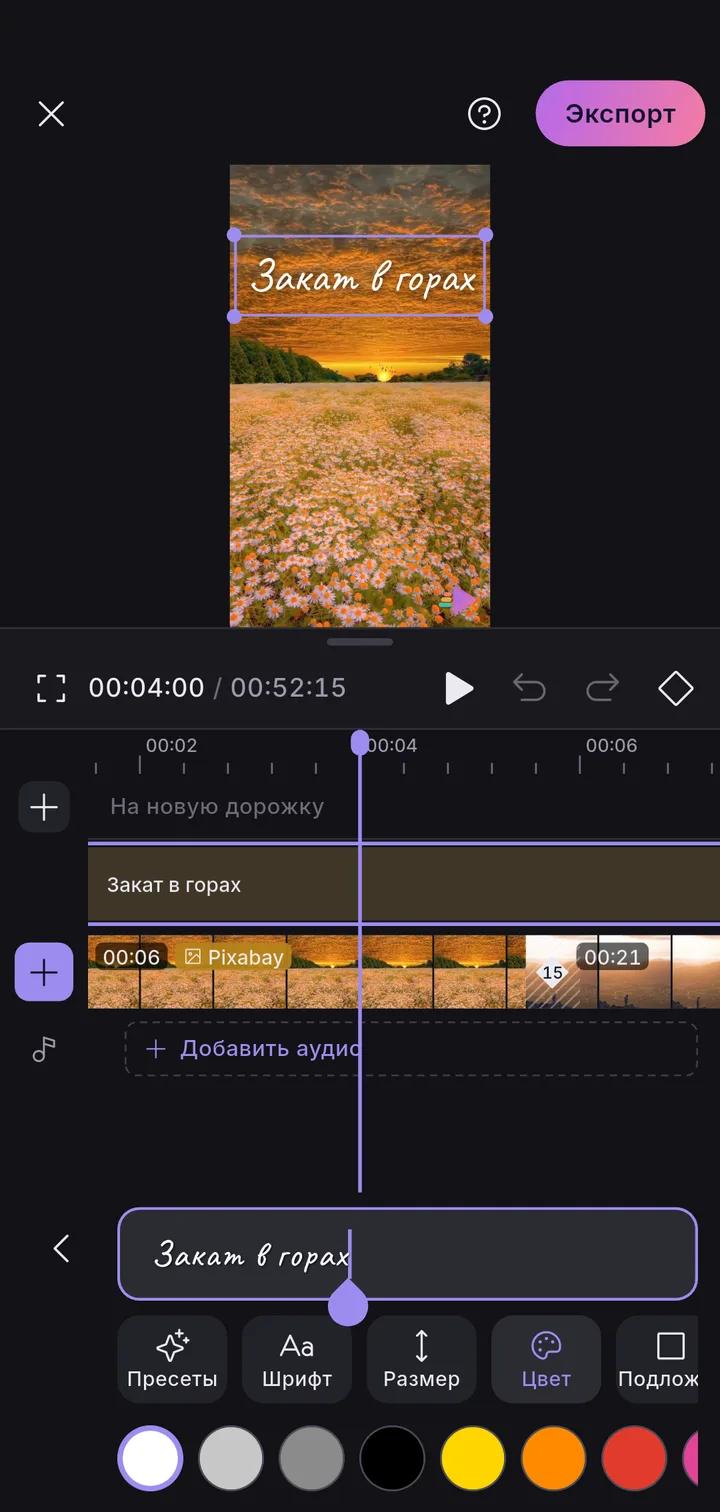This screenshot has height=1512, width=720.
Task: Click the plus icon beside На новую дорожку
Action: coord(44,807)
